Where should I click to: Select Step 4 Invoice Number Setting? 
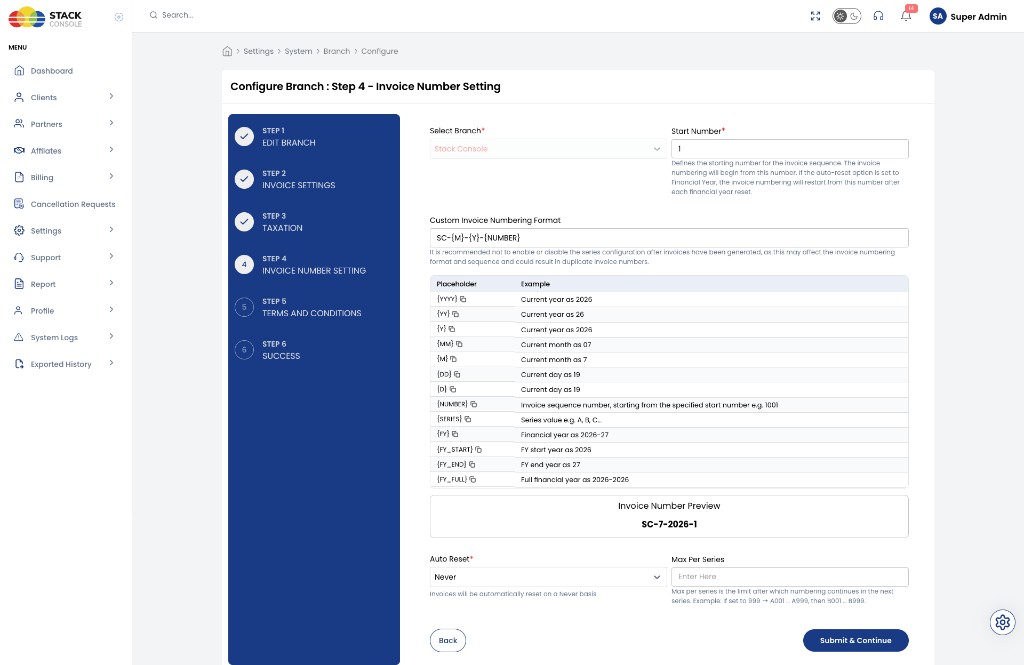coord(301,265)
